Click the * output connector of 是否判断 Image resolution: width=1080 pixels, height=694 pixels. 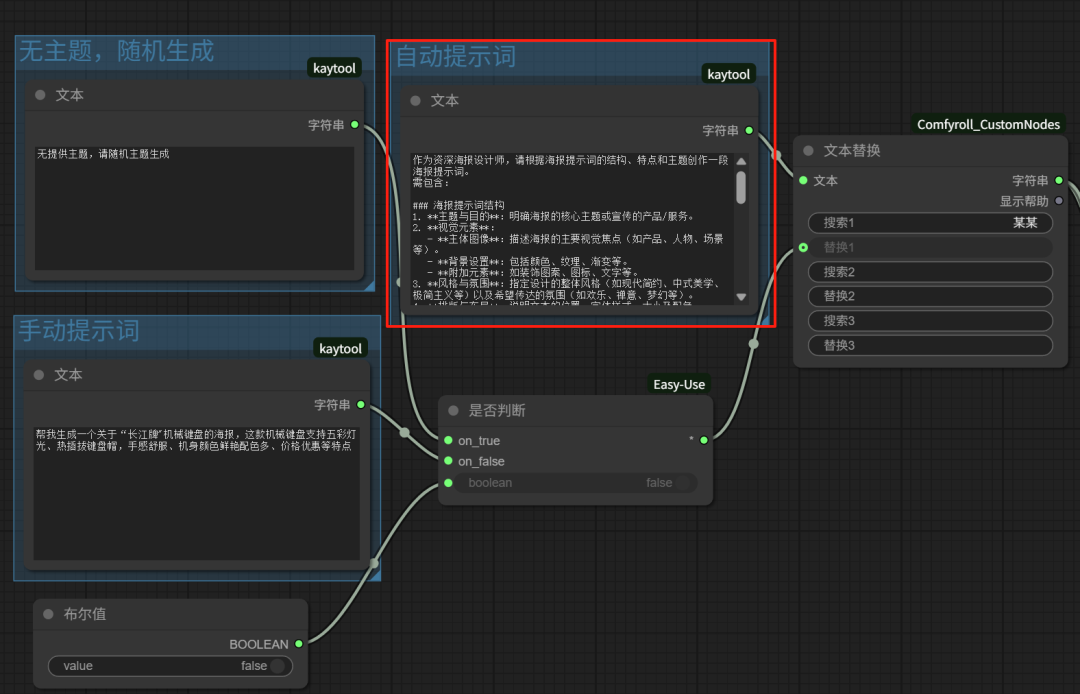[704, 440]
